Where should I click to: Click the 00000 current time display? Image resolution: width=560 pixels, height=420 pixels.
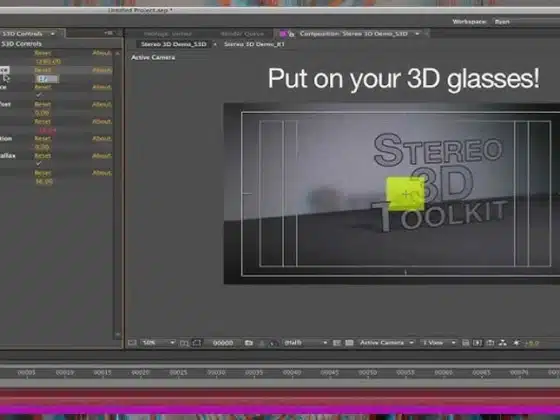tap(223, 343)
